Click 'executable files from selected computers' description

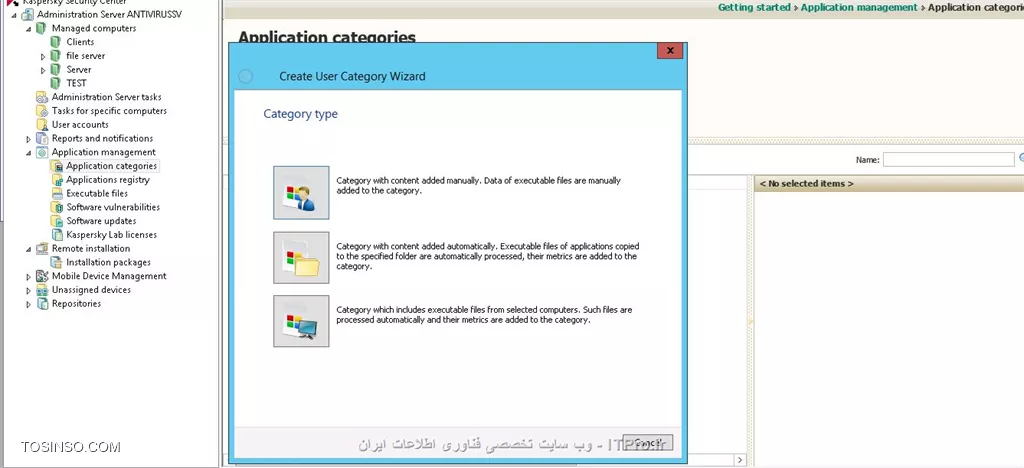[x=484, y=315]
